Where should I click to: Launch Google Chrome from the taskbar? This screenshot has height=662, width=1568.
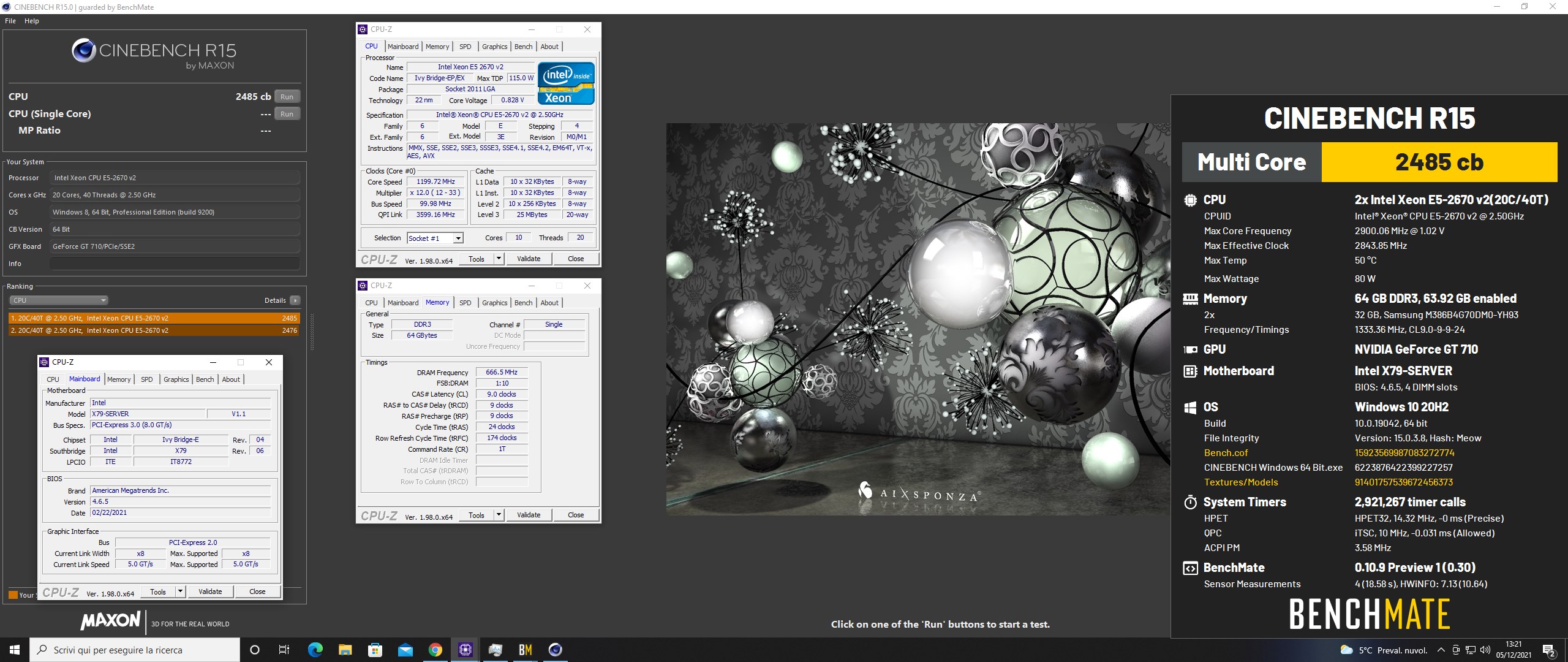(435, 650)
